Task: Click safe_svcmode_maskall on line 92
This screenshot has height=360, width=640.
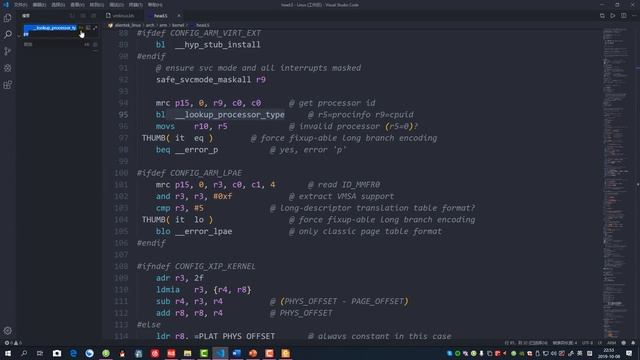Action: pyautogui.click(x=204, y=80)
